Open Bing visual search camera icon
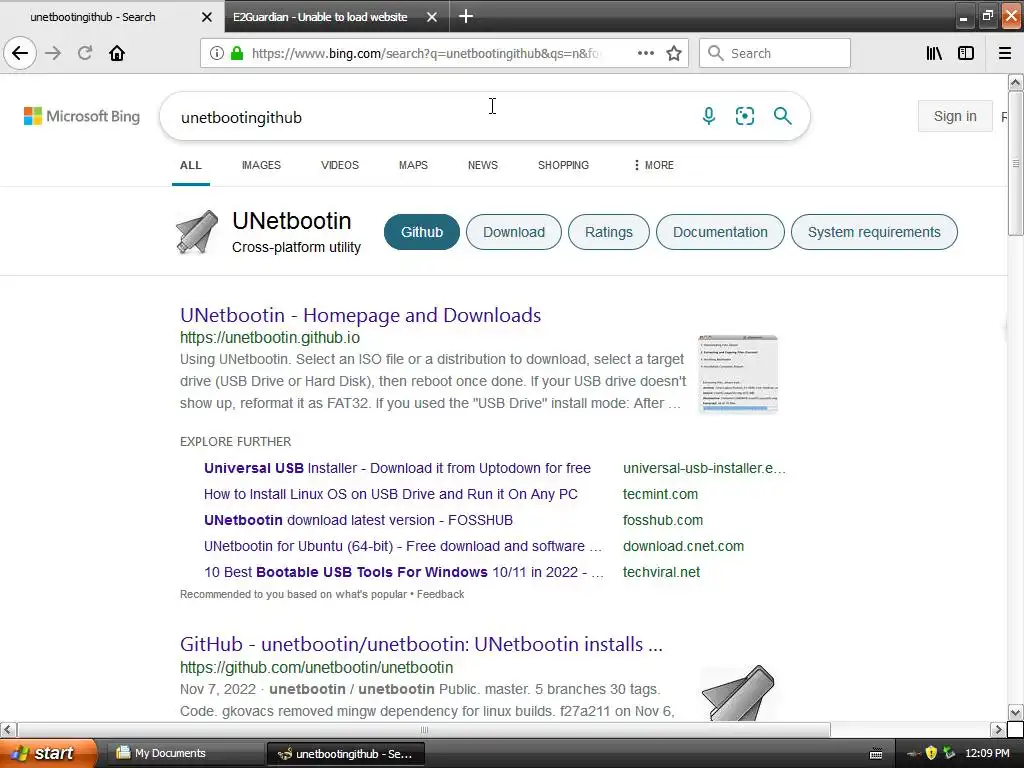This screenshot has width=1024, height=768. (x=744, y=116)
